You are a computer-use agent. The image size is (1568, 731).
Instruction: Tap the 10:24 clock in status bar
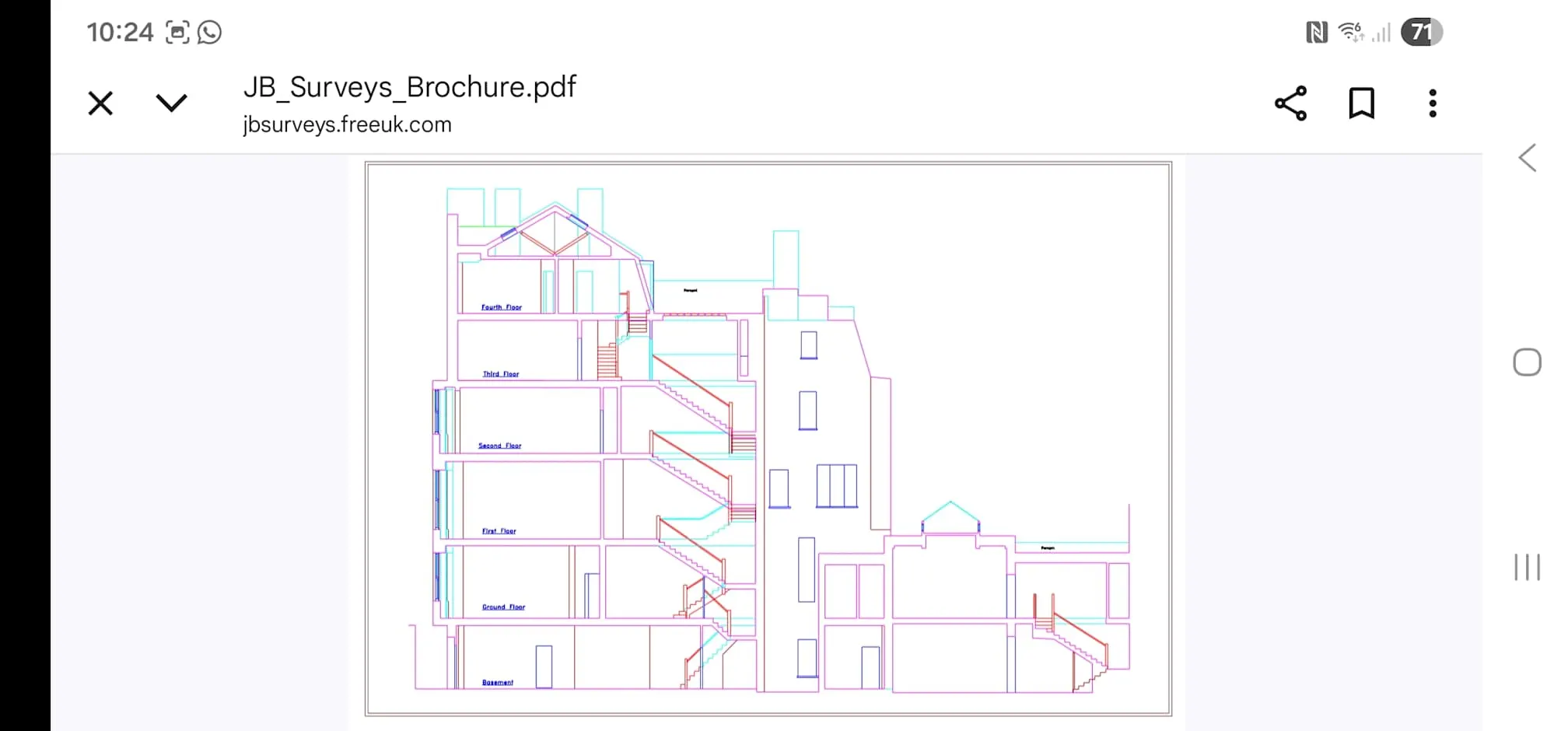coord(120,32)
